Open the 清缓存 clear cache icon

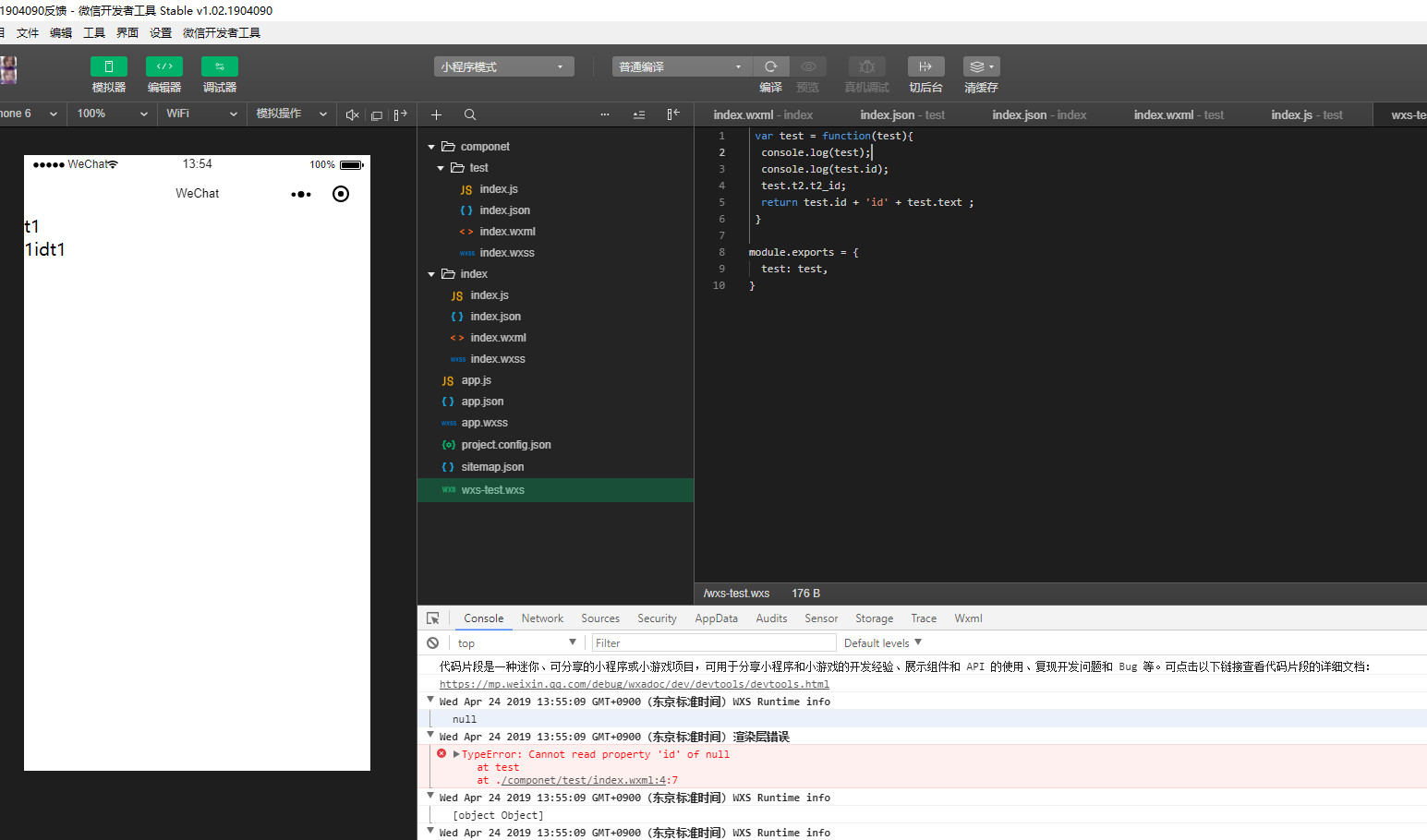[x=981, y=66]
